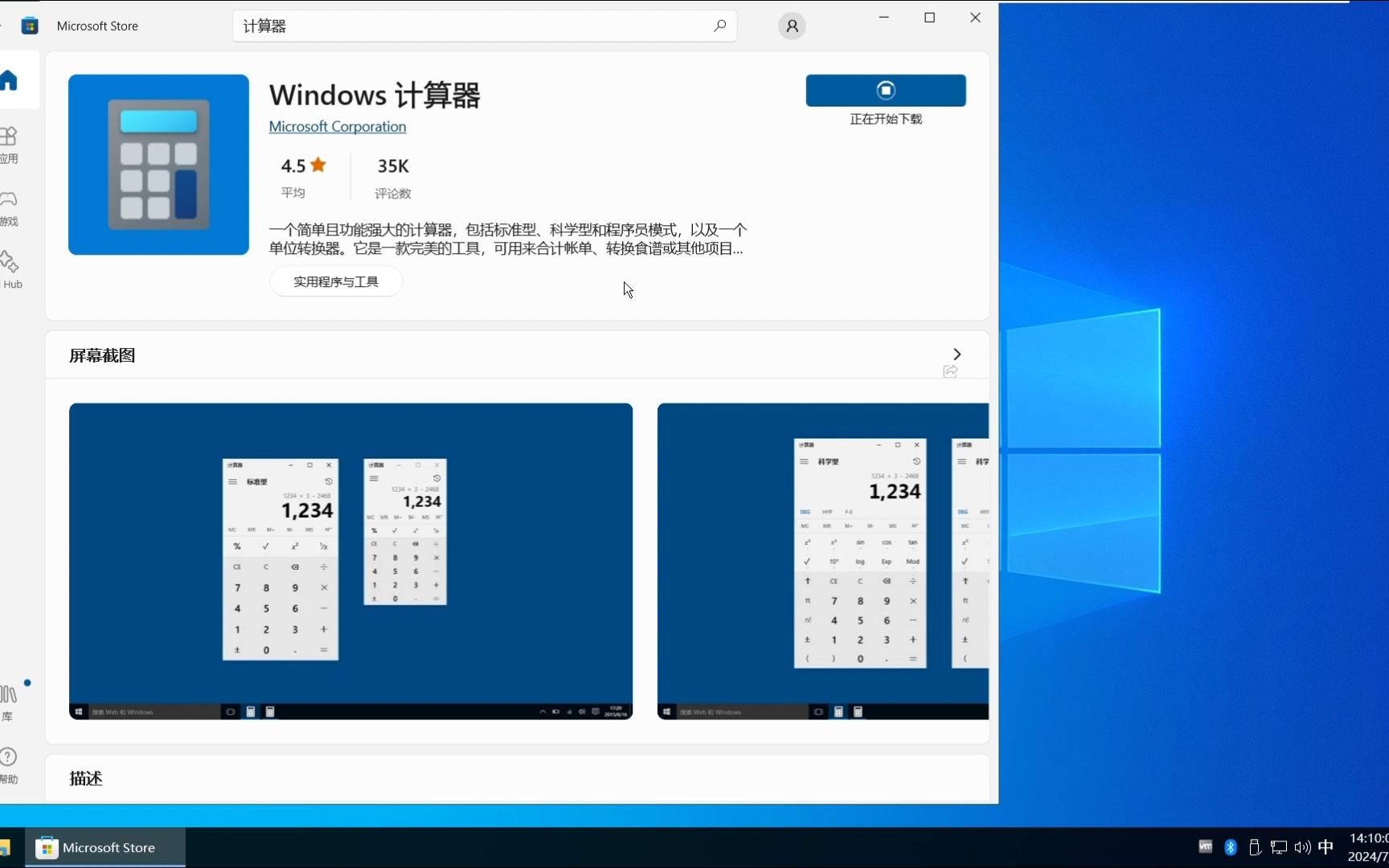Click the 正在开始下载 status text
Screen dimensions: 1389x868
(x=886, y=119)
